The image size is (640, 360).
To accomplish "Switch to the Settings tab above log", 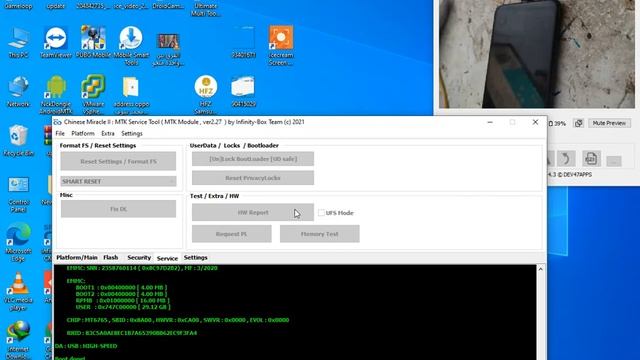I will pos(196,258).
